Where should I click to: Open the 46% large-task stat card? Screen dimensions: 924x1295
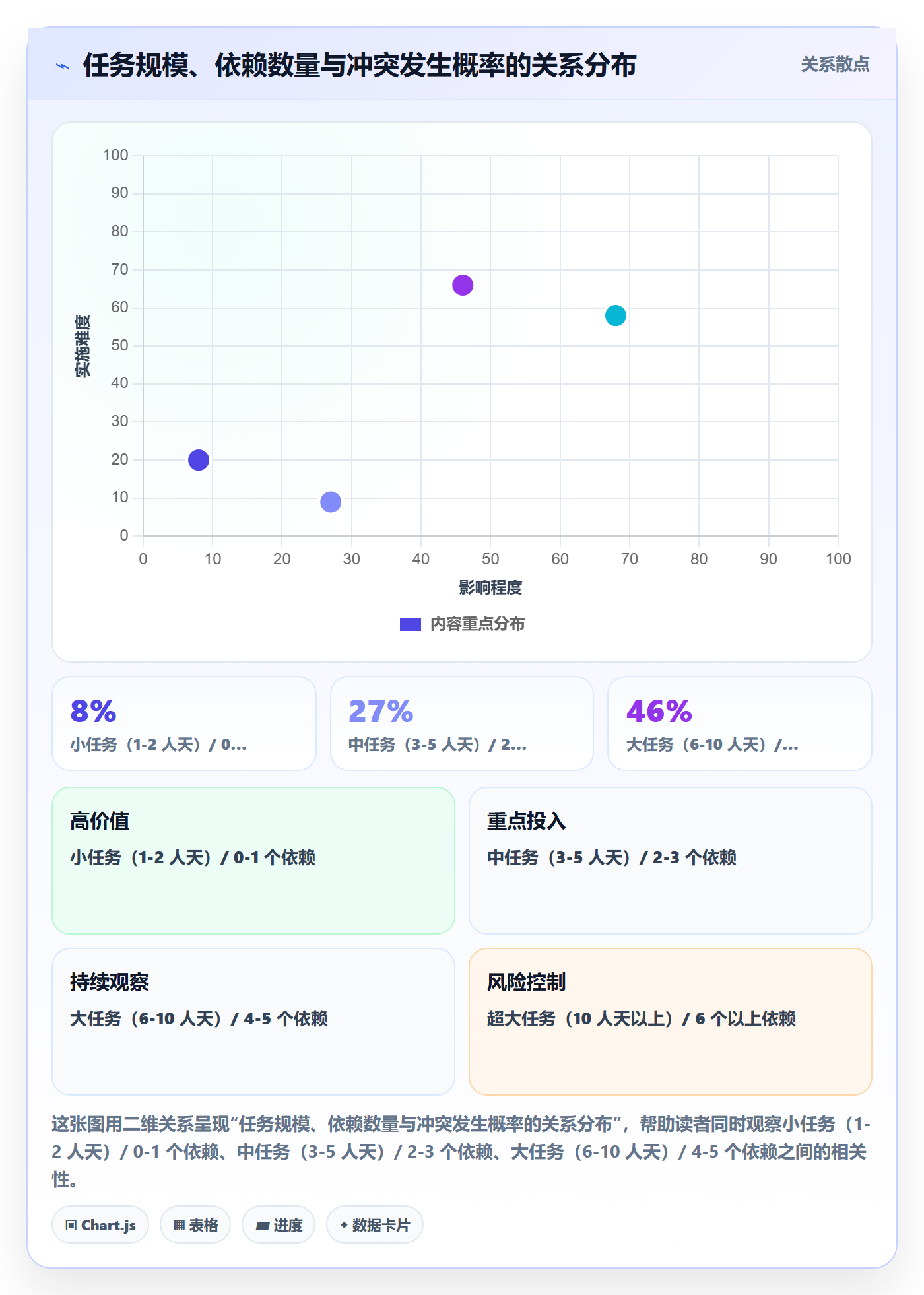(x=740, y=723)
